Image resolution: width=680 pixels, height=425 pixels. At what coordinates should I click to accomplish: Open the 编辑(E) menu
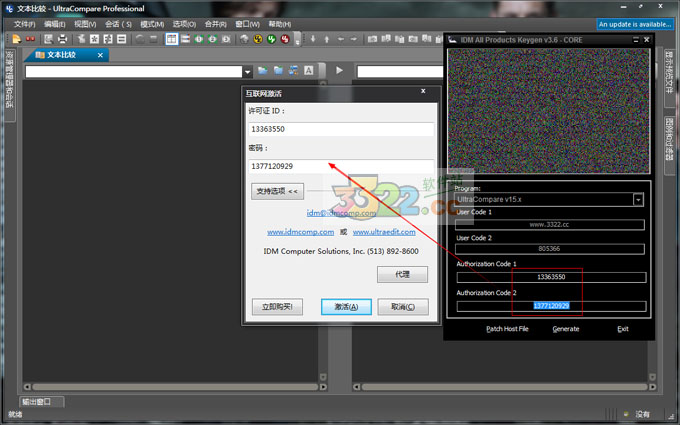point(55,24)
